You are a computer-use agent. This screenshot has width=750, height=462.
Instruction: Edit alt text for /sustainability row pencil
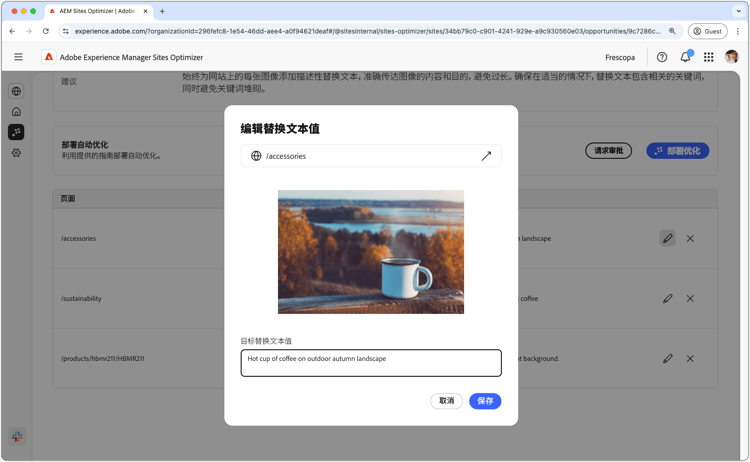(668, 298)
